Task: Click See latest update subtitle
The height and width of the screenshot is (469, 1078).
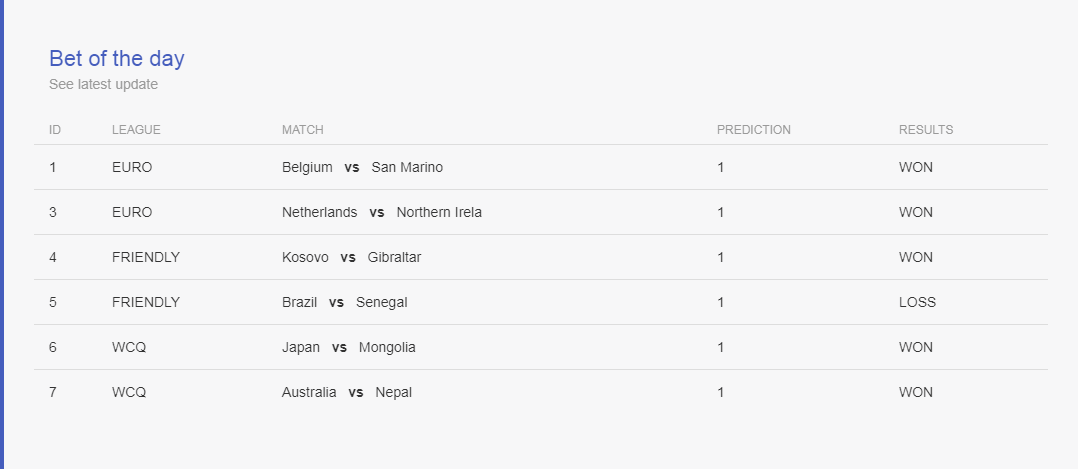Action: click(103, 85)
